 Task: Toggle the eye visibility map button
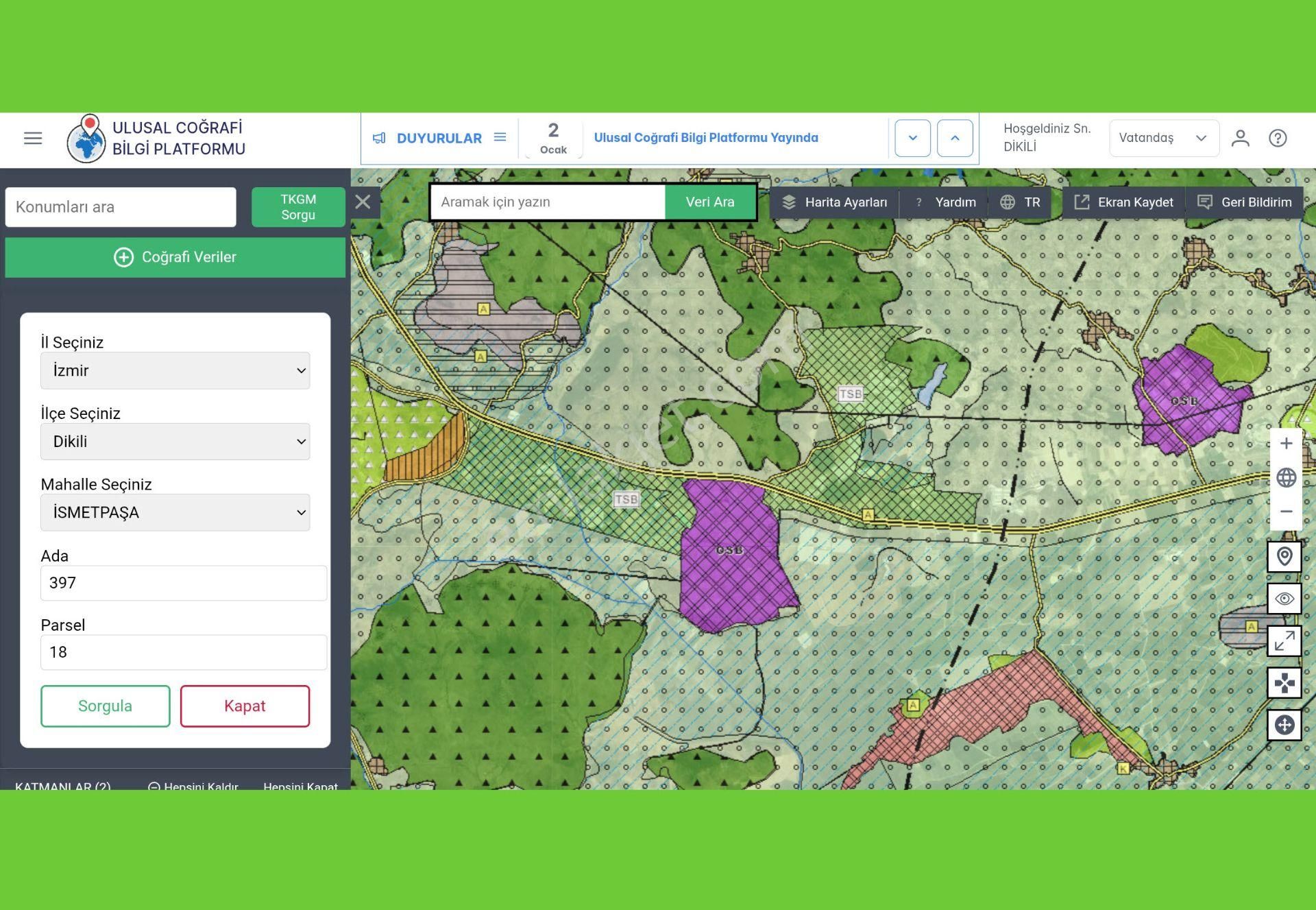pos(1284,599)
